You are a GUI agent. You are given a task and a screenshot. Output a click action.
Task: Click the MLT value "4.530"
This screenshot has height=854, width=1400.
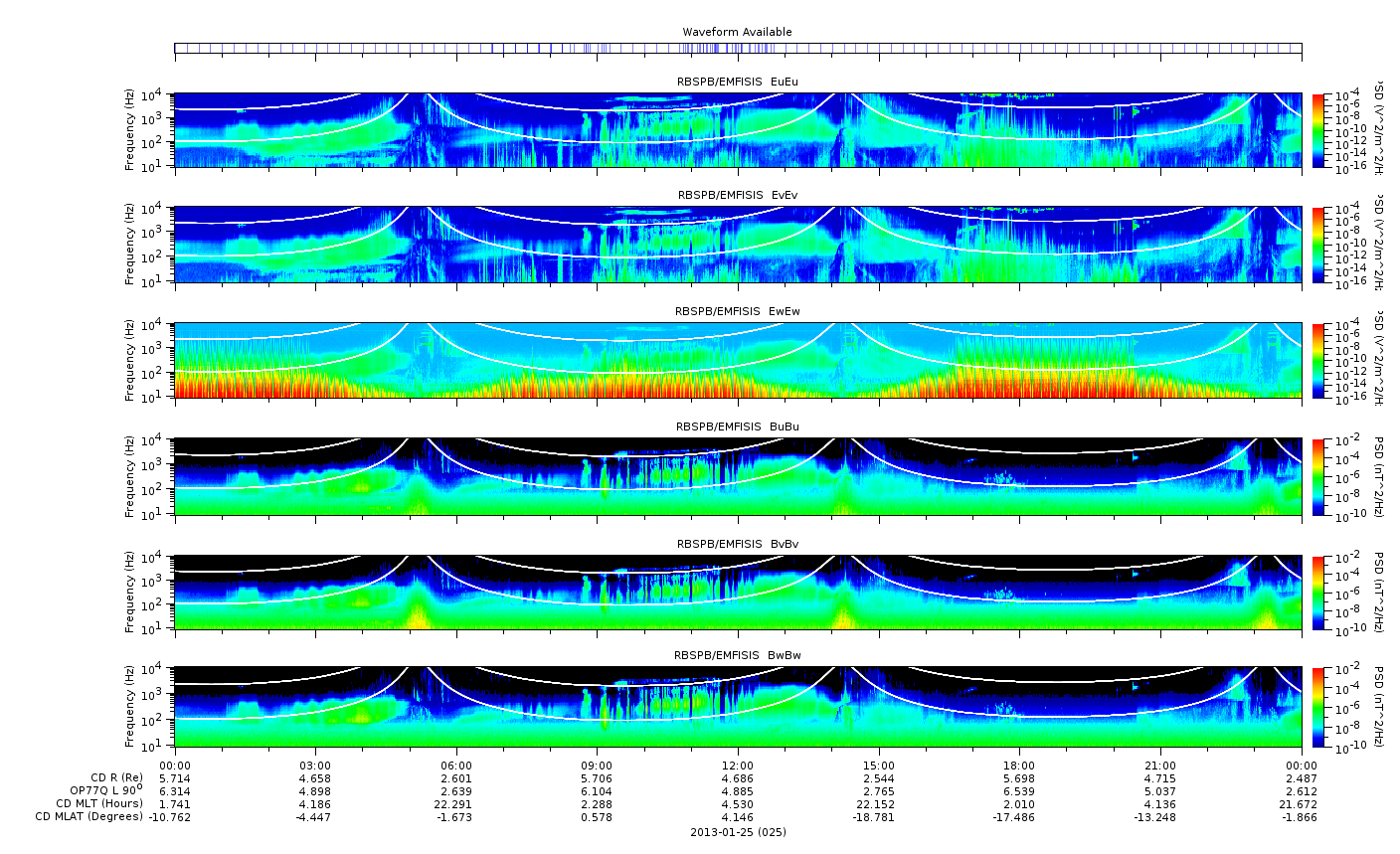(x=738, y=804)
